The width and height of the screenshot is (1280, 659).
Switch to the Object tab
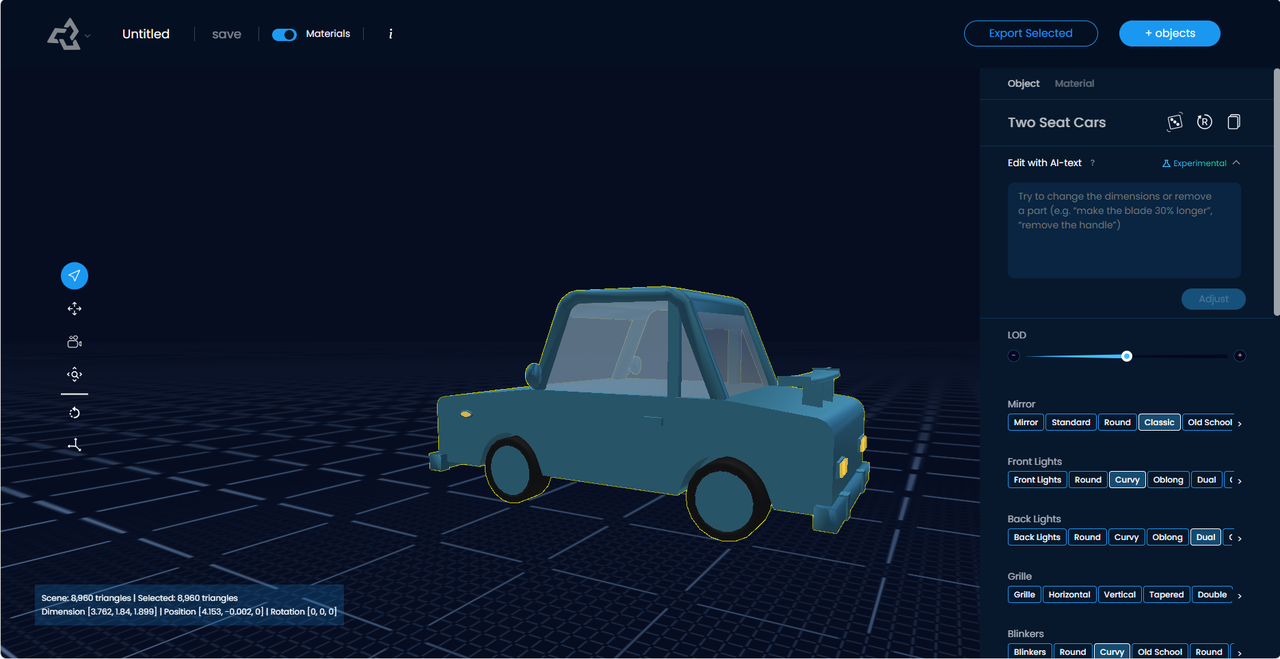(x=1024, y=84)
